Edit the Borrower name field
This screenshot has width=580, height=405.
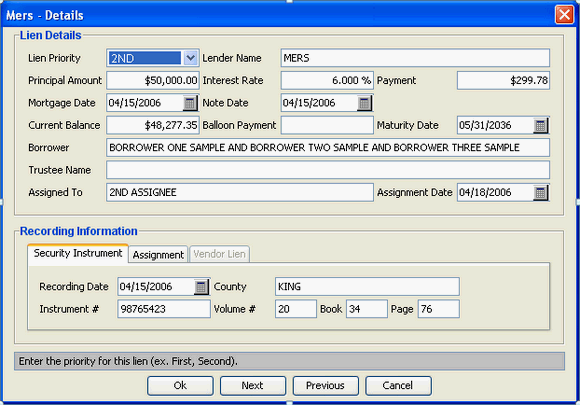coord(328,148)
